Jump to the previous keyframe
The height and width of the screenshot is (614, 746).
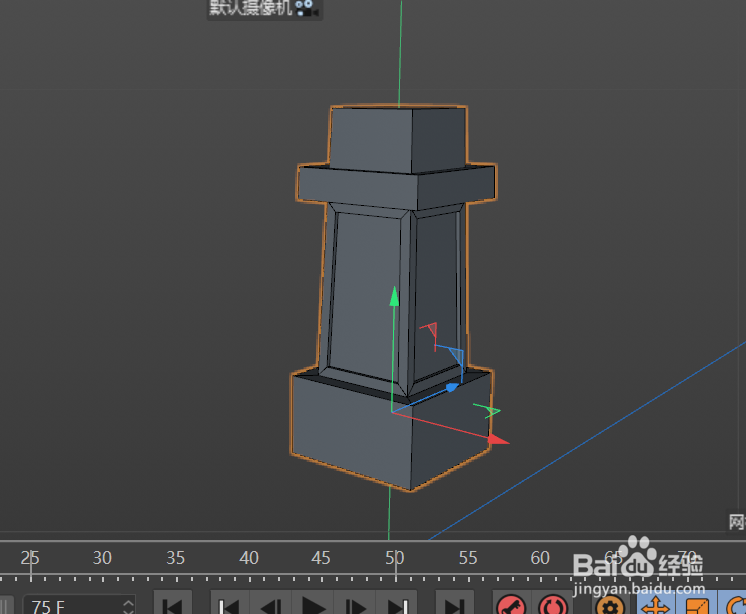pos(230,604)
